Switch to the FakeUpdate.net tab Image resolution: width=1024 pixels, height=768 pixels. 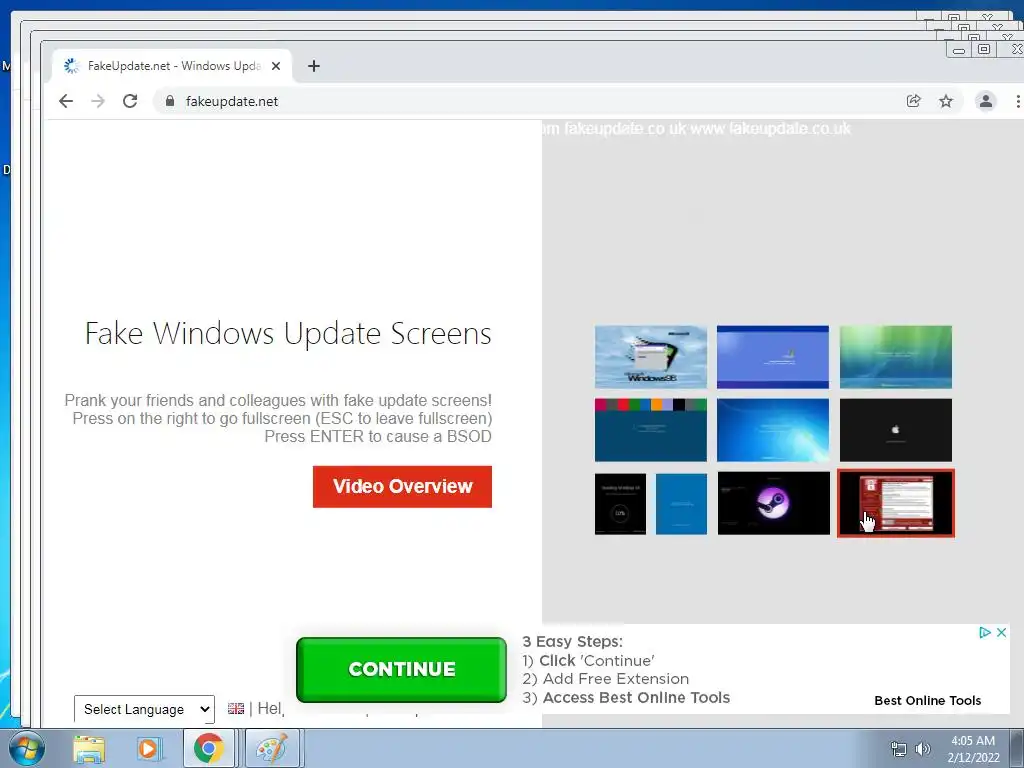pyautogui.click(x=172, y=66)
